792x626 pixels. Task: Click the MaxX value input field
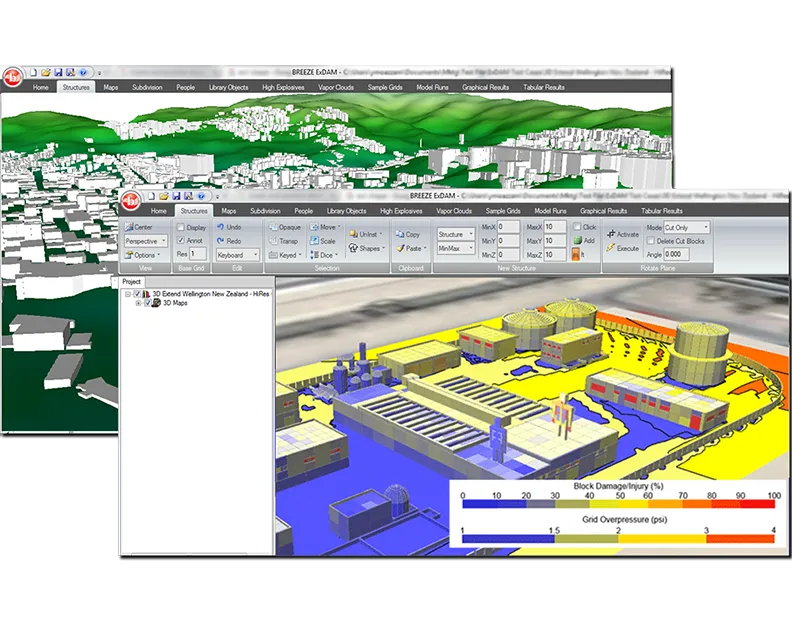555,227
